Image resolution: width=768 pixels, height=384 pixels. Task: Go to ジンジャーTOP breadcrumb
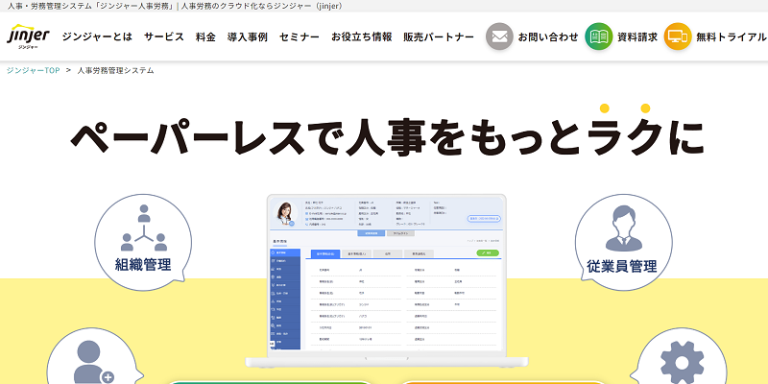pyautogui.click(x=33, y=71)
